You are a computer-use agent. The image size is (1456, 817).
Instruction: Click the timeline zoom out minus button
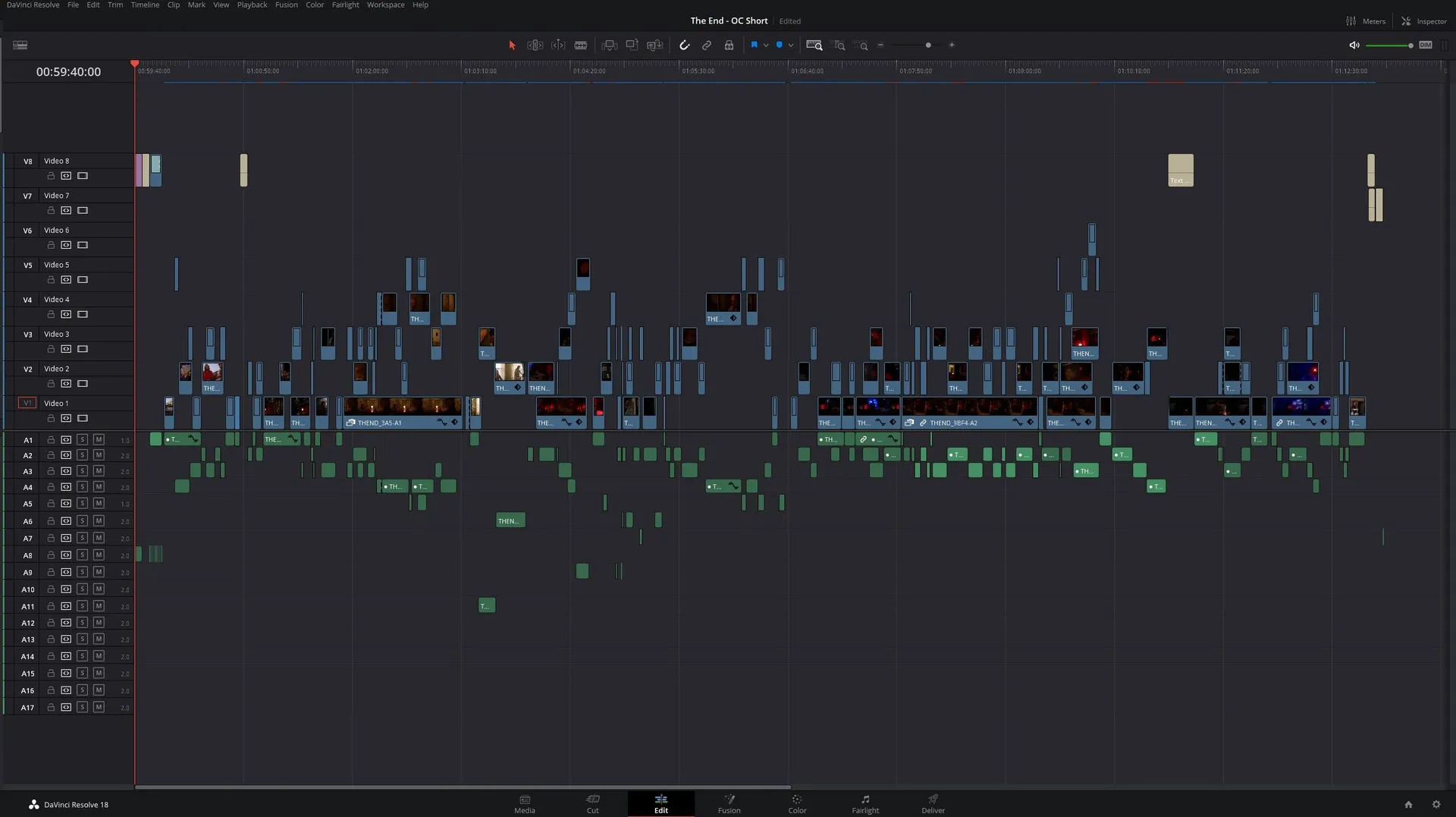[880, 46]
